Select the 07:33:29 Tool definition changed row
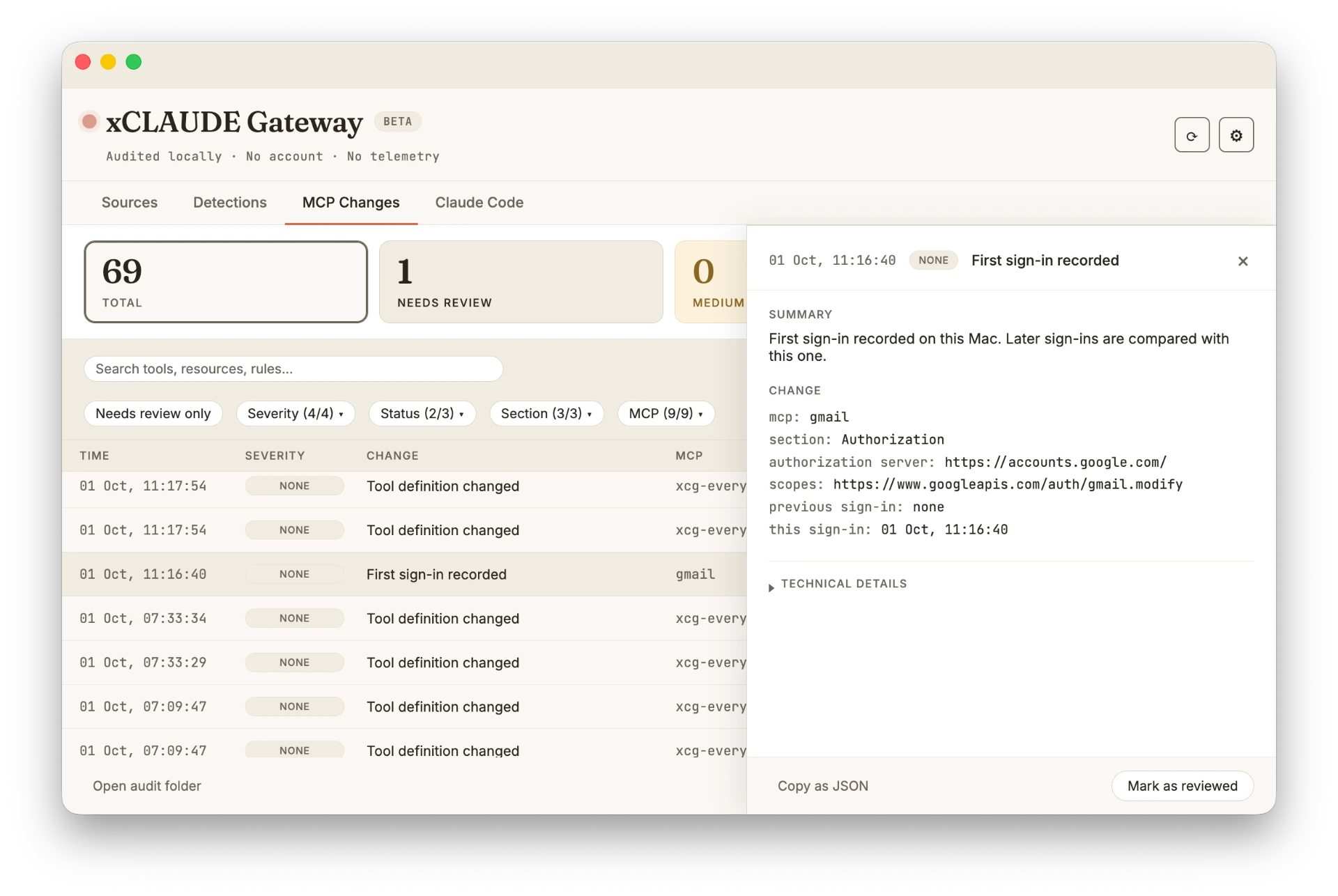The height and width of the screenshot is (896, 1338). [x=404, y=663]
